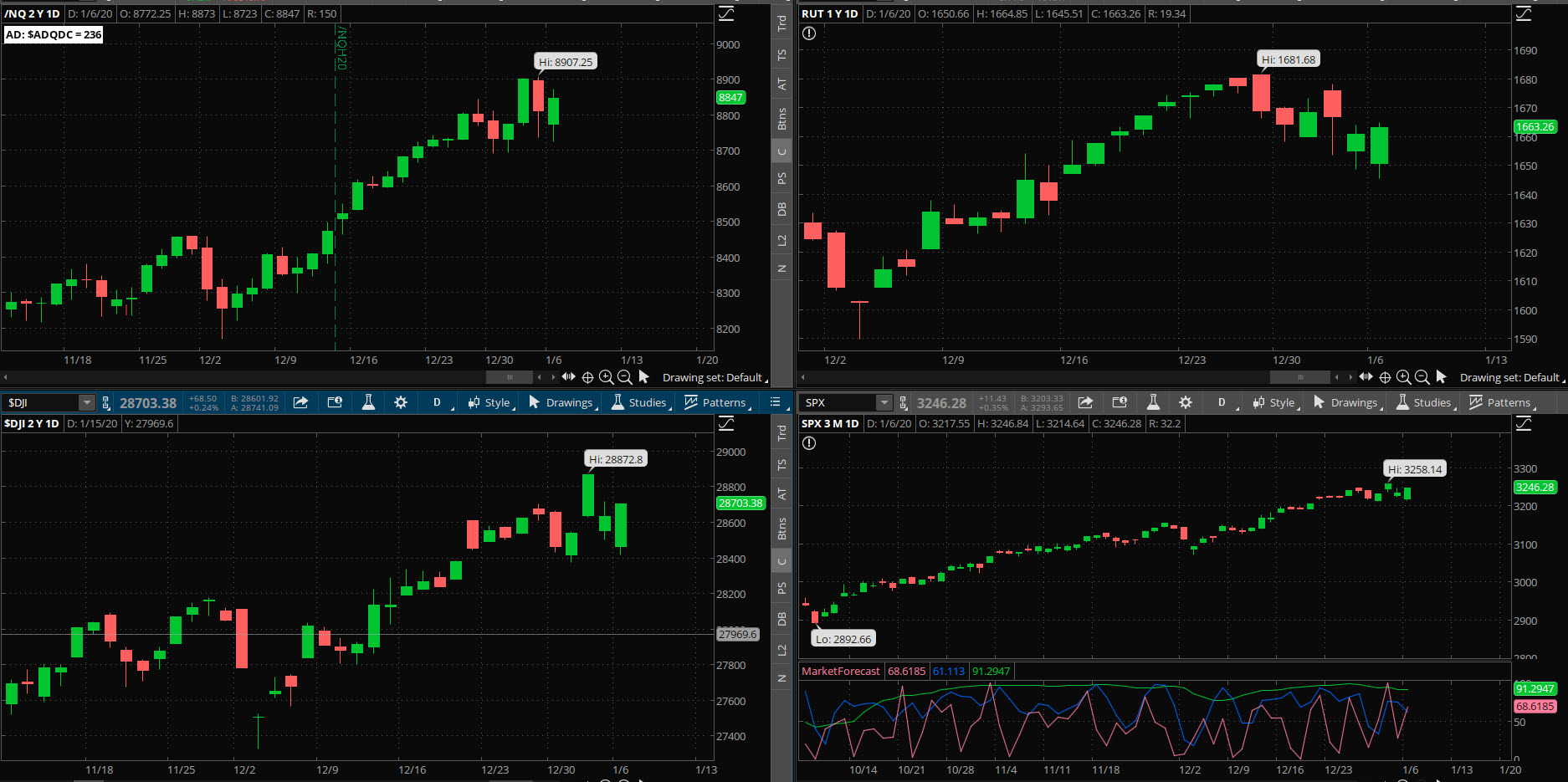
Task: Click the MarketForecast study label
Action: click(x=841, y=671)
